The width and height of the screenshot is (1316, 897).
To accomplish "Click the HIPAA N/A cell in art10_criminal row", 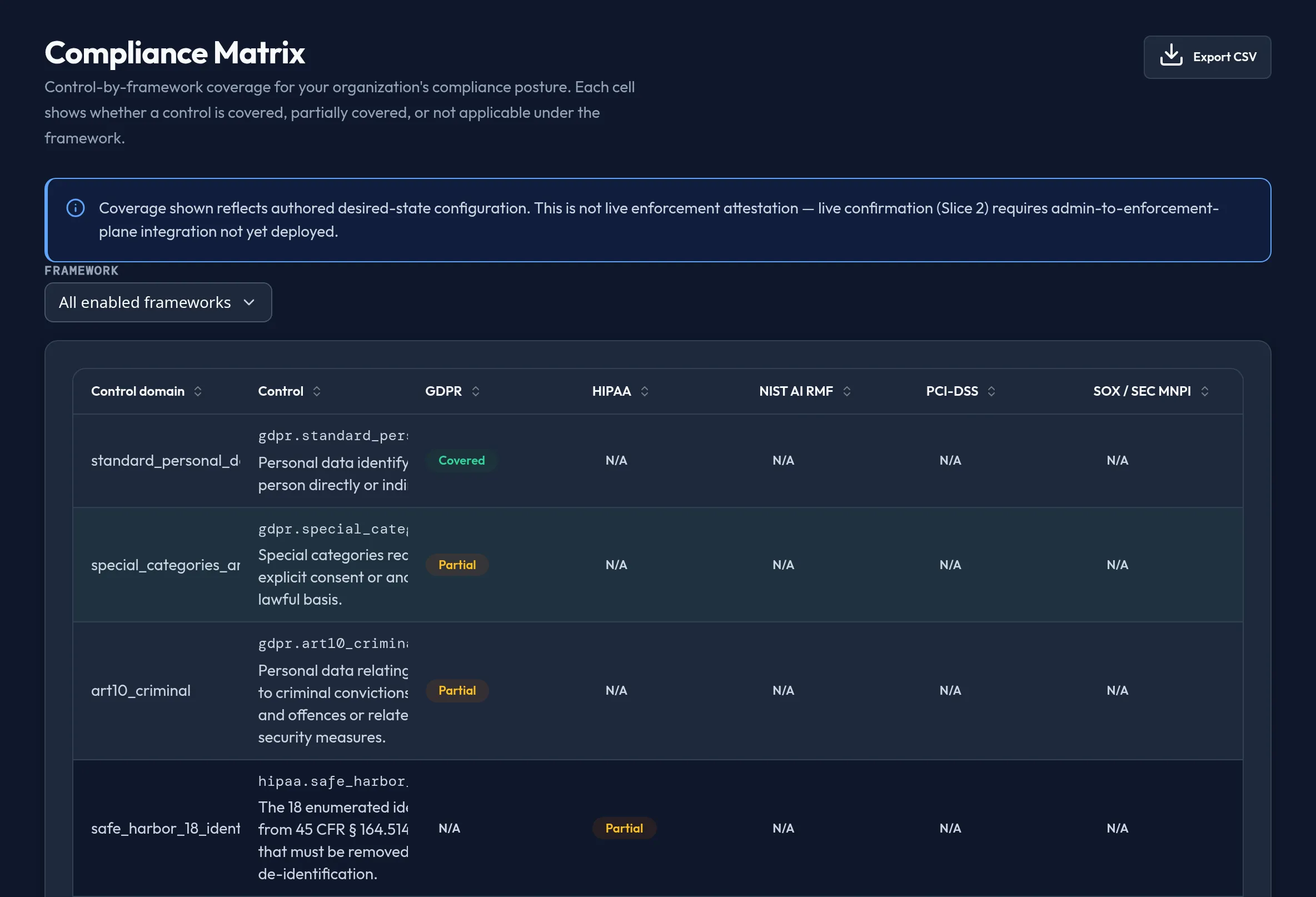I will [617, 690].
